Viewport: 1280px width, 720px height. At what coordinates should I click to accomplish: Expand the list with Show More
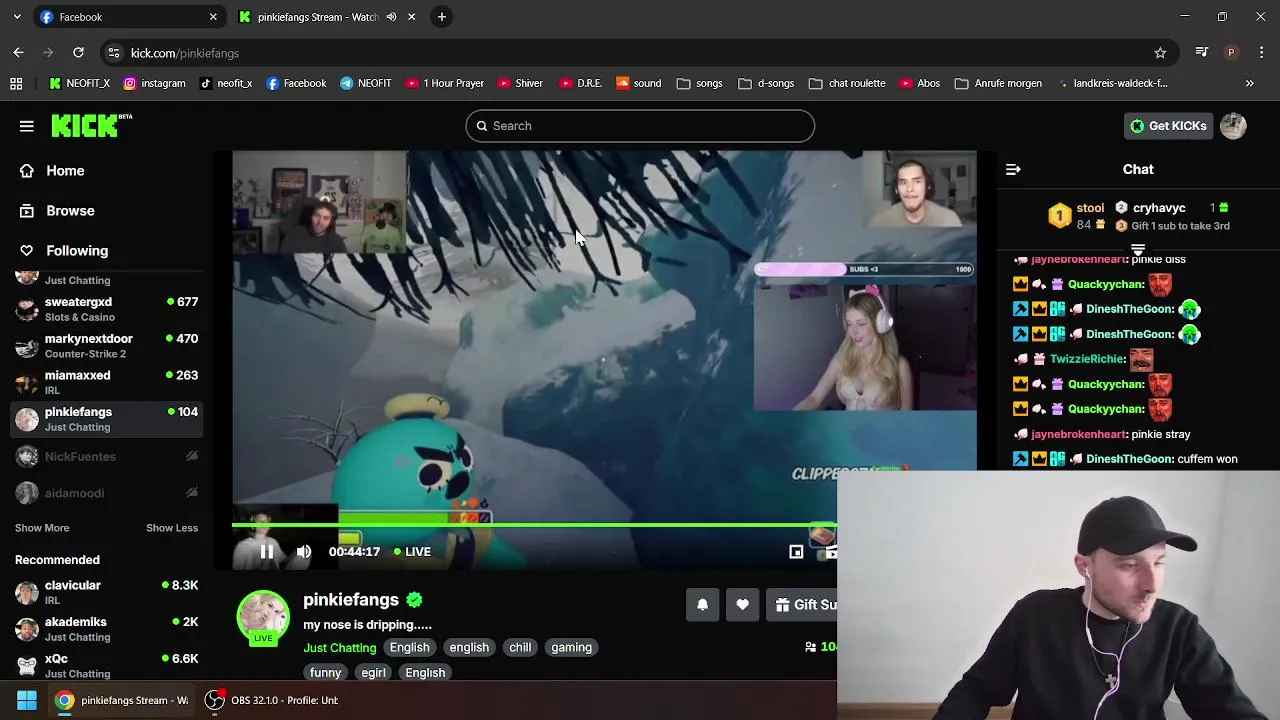[42, 528]
